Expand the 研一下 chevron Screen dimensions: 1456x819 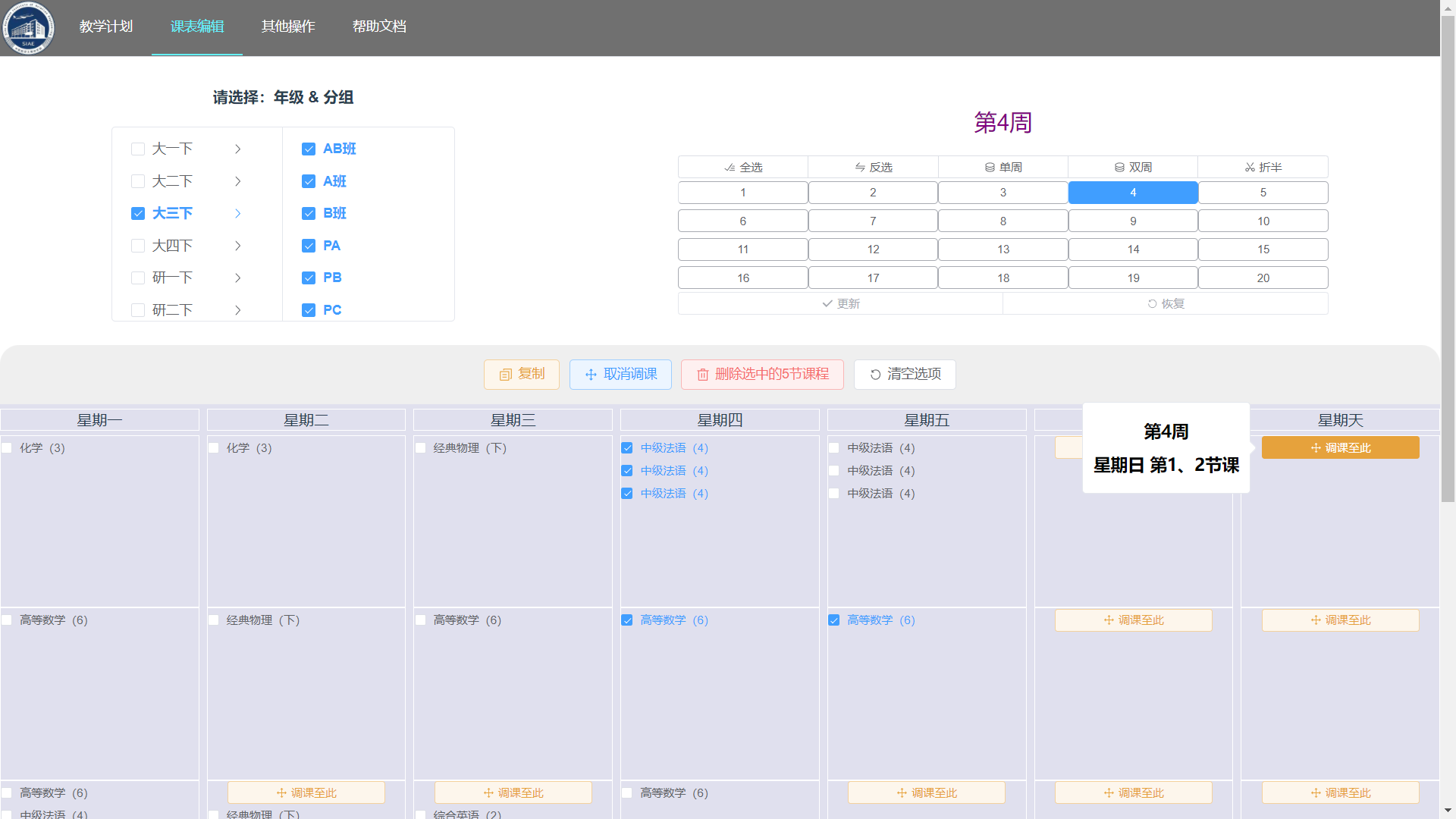(237, 278)
